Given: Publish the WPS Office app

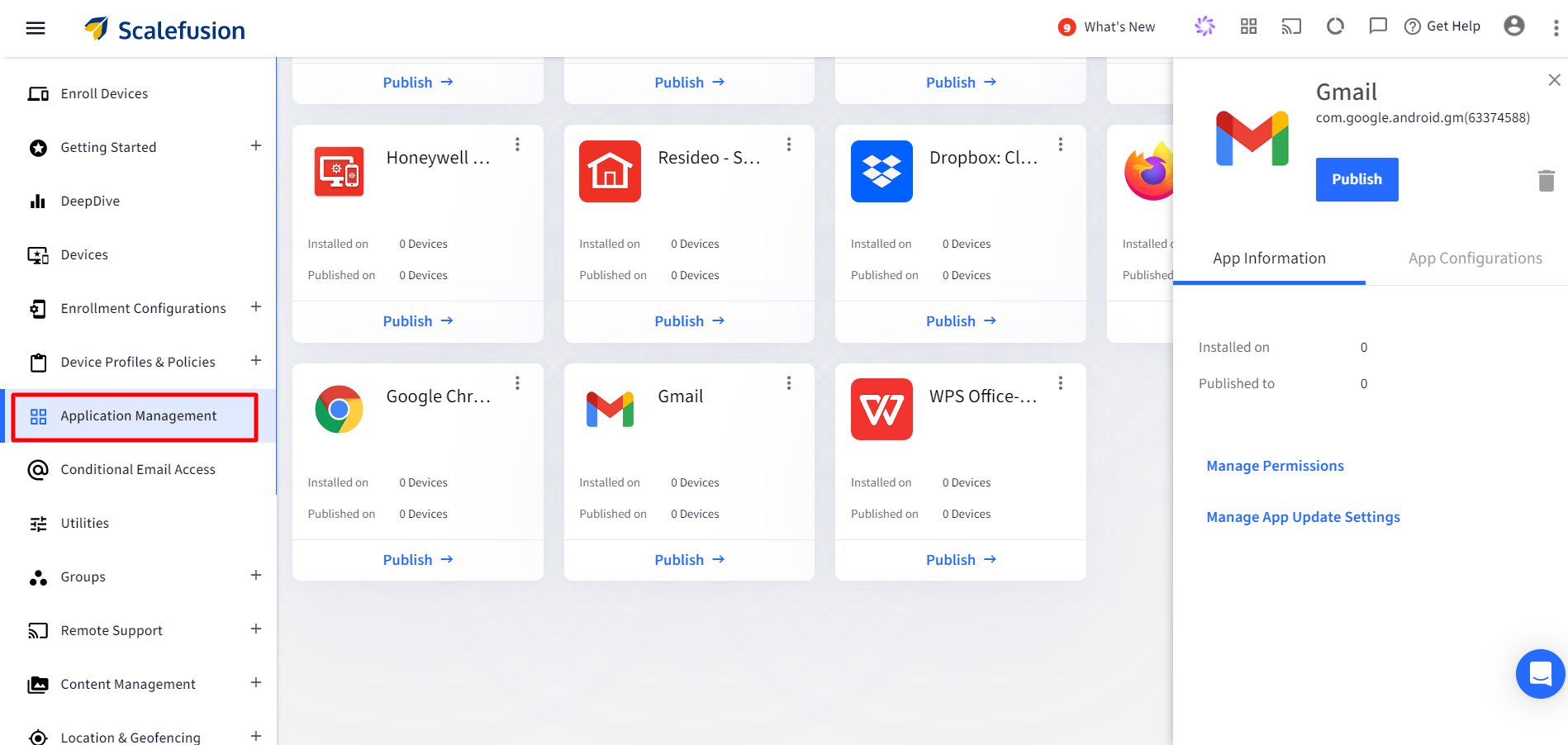Looking at the screenshot, I should pyautogui.click(x=961, y=560).
